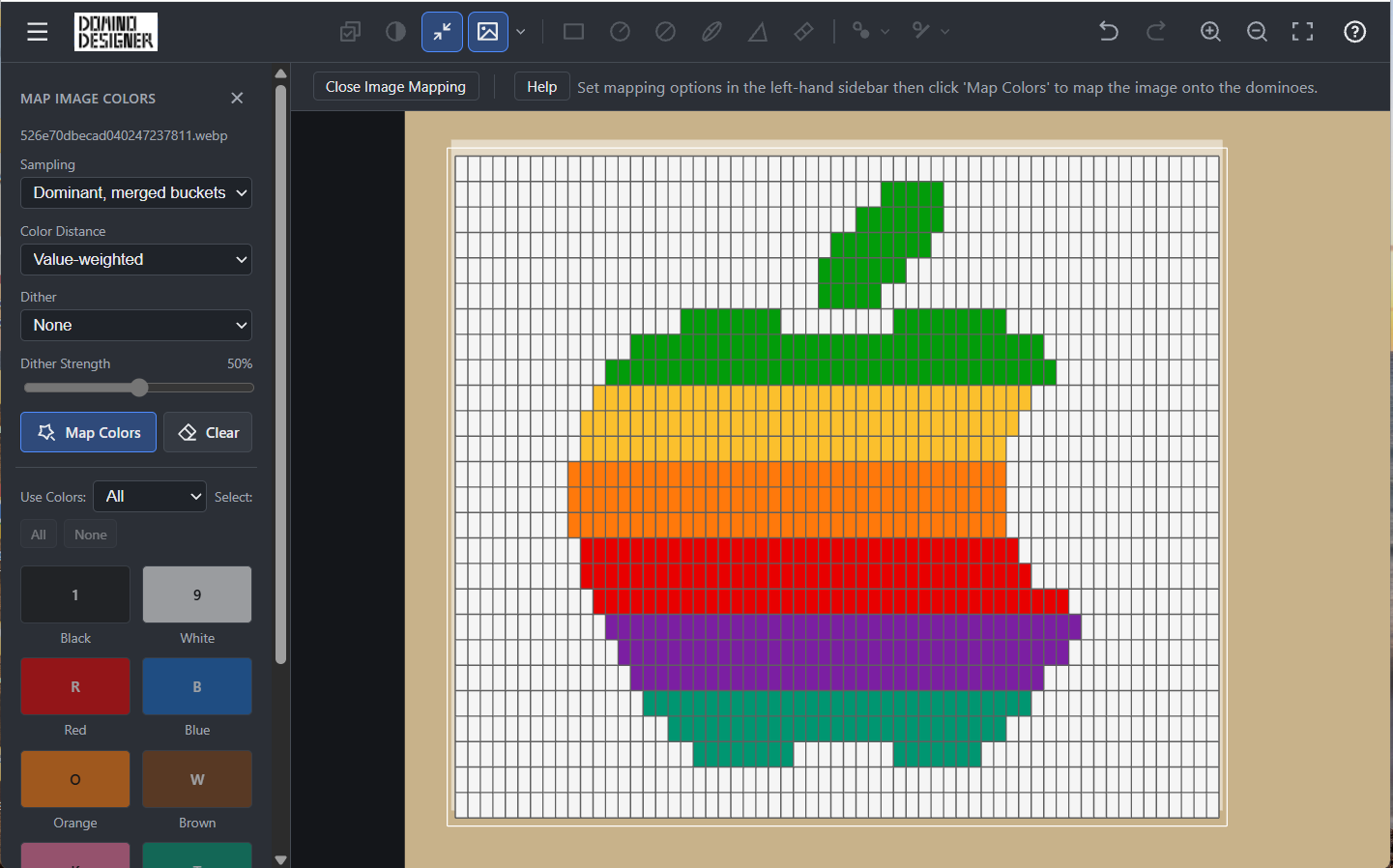
Task: Toggle the White color swatch
Action: [197, 594]
